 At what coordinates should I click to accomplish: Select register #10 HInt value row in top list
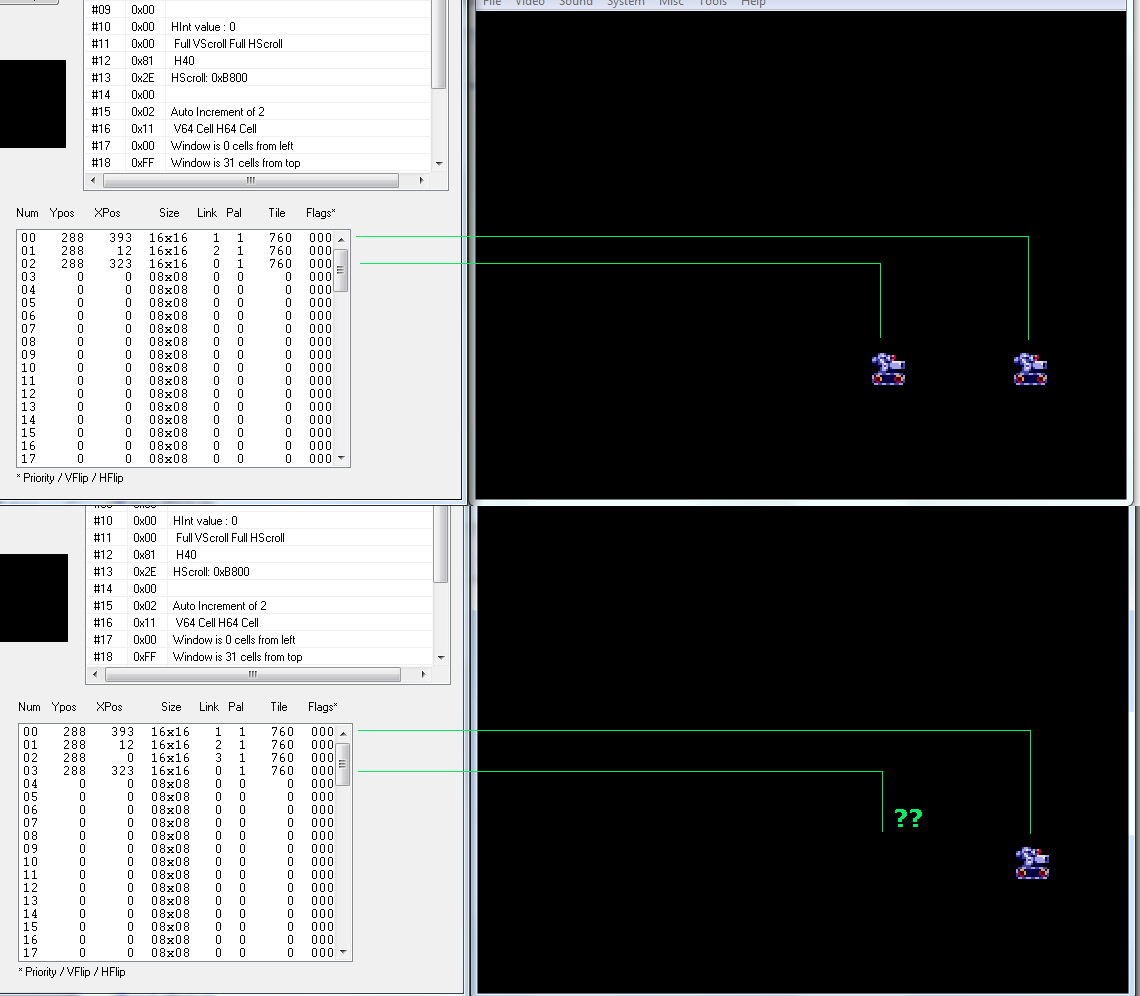click(x=258, y=27)
